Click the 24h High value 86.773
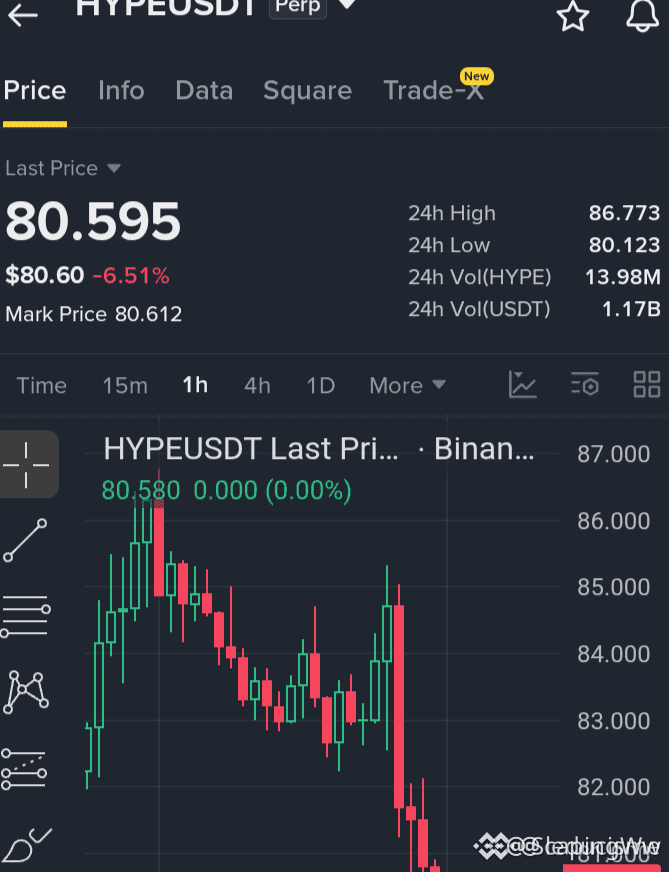The height and width of the screenshot is (872, 669). pyautogui.click(x=624, y=213)
